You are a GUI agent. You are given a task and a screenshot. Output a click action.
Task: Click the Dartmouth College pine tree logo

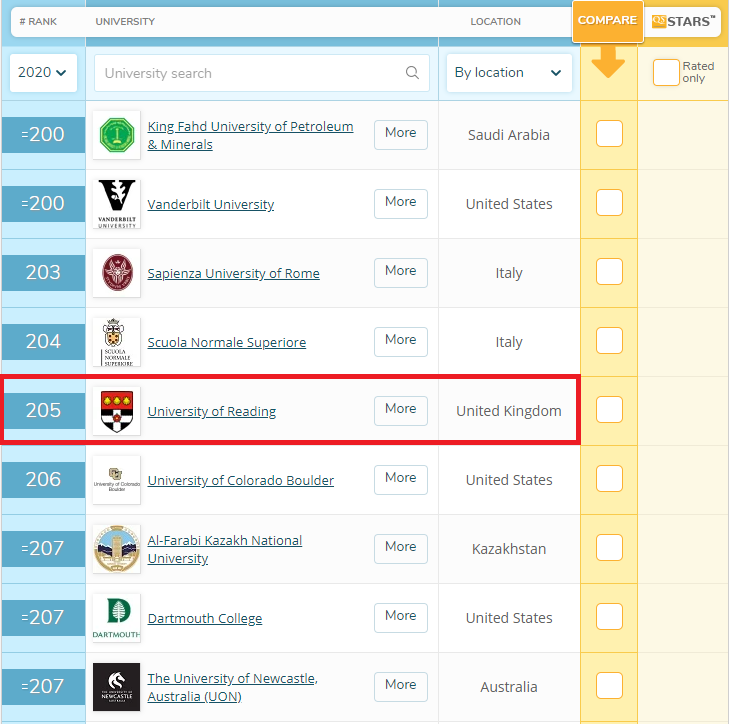pyautogui.click(x=117, y=618)
